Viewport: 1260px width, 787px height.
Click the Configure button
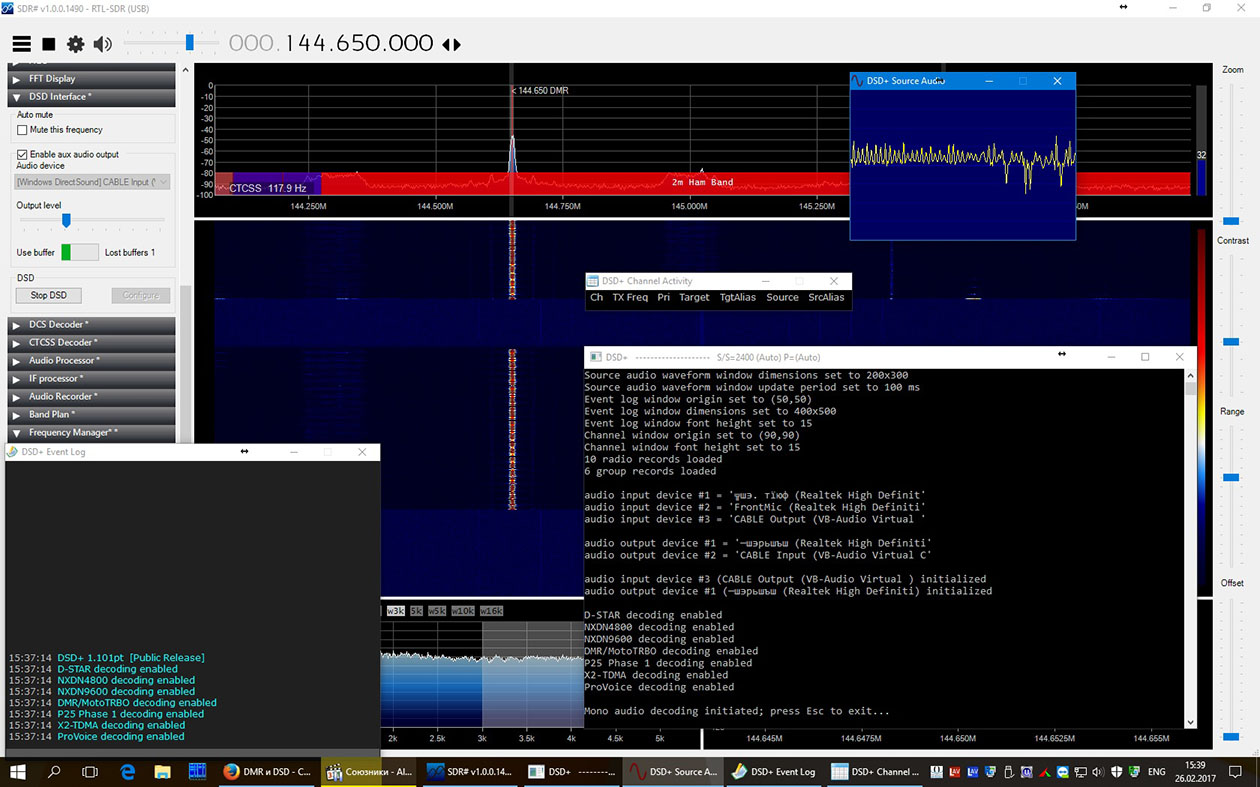pos(141,295)
